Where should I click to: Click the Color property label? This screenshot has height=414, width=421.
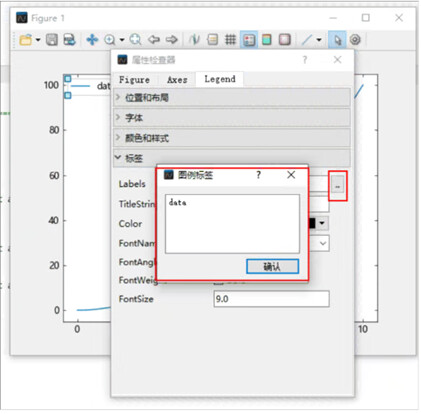coord(130,223)
